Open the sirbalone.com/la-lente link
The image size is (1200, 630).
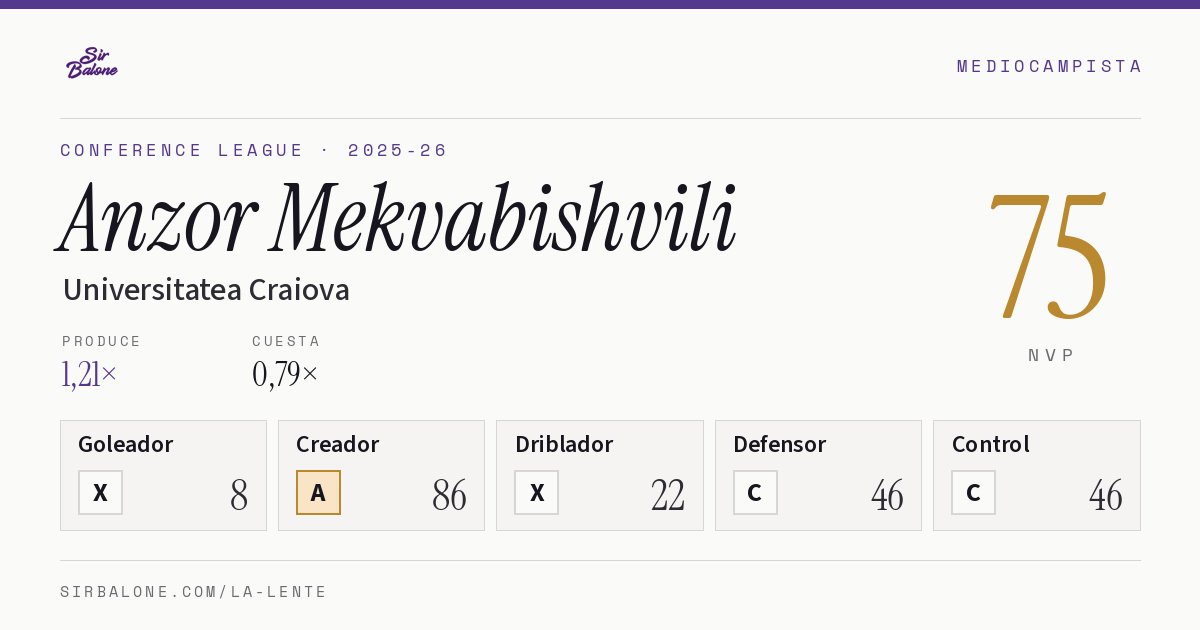point(194,592)
